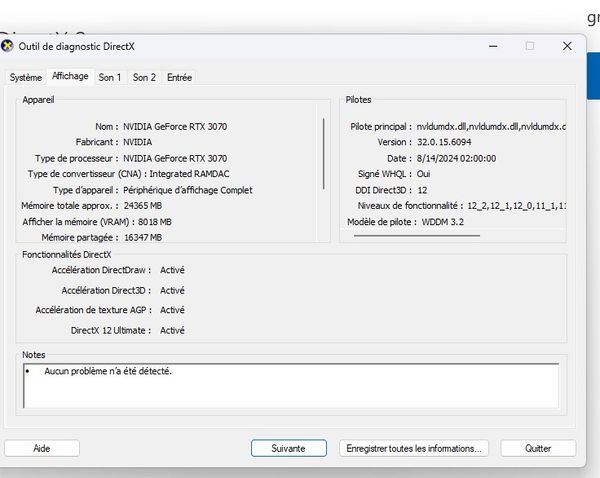This screenshot has width=600, height=478.
Task: Click the Integrated RAMDAC value
Action: (x=189, y=174)
